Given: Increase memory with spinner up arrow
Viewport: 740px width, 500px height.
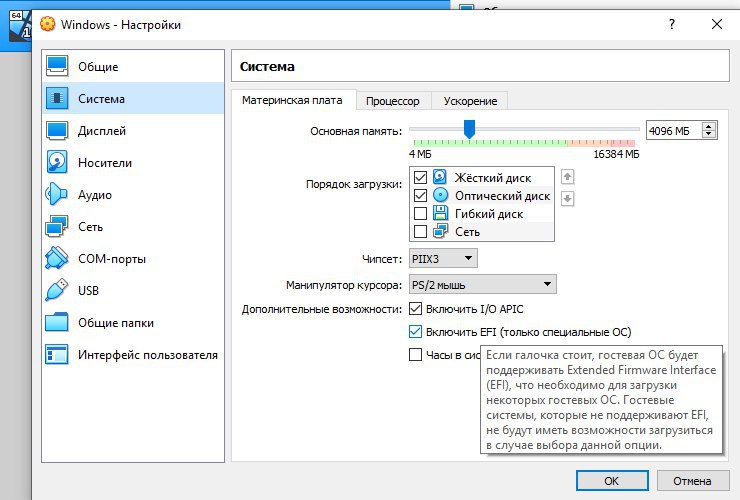Looking at the screenshot, I should (x=708, y=126).
